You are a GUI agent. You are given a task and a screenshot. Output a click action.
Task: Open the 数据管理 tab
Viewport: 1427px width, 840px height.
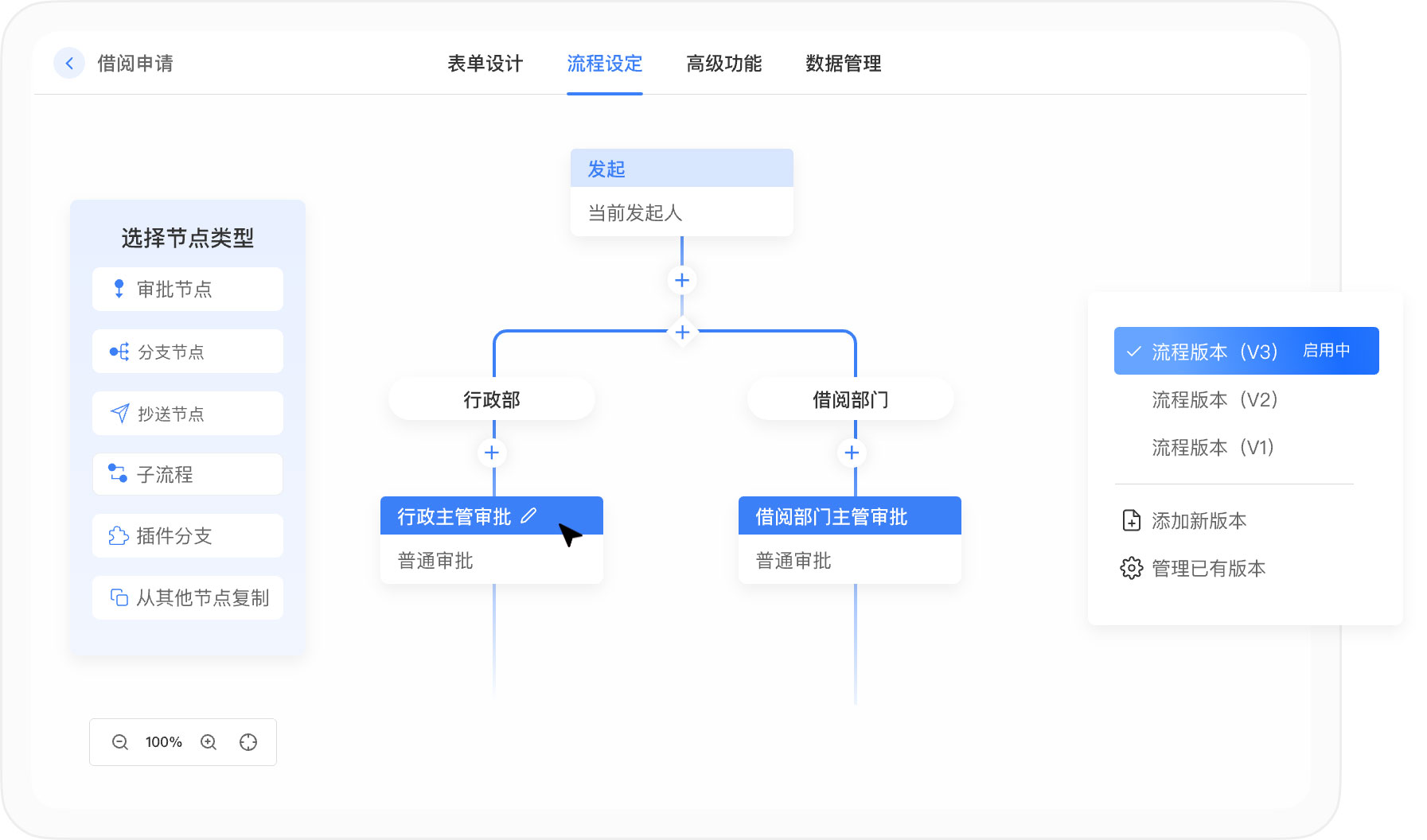[x=843, y=64]
